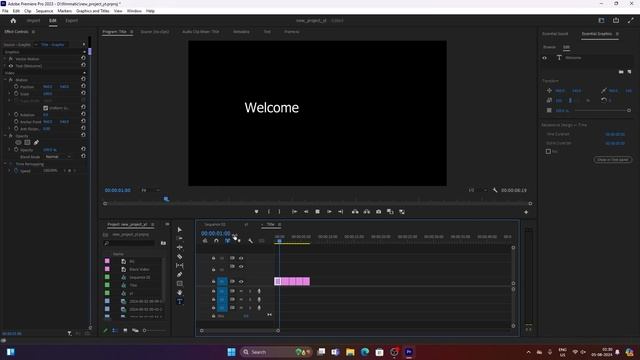Expand the Scale property
Image resolution: width=640 pixels, height=360 pixels.
pos(9,94)
